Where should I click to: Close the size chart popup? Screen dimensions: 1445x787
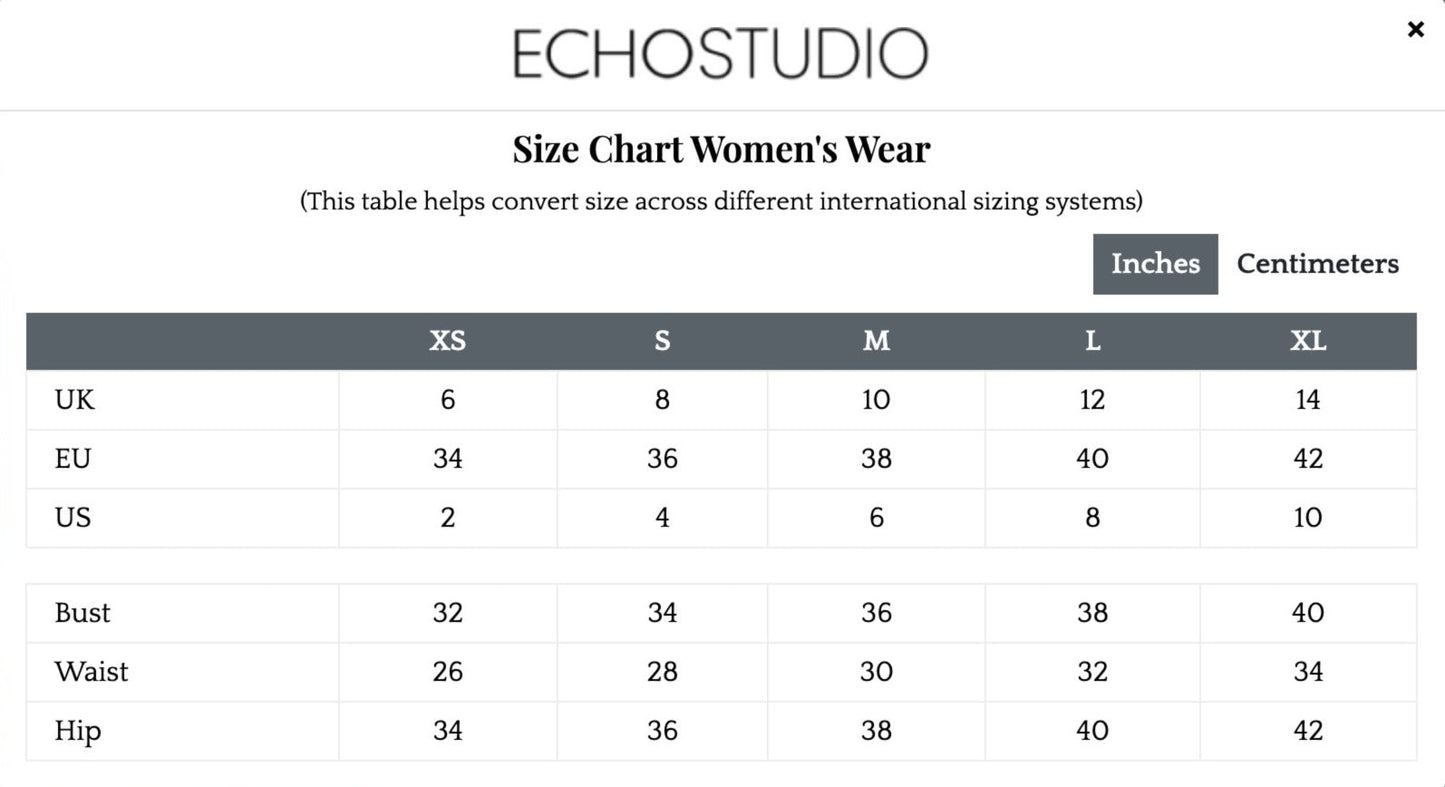1415,30
